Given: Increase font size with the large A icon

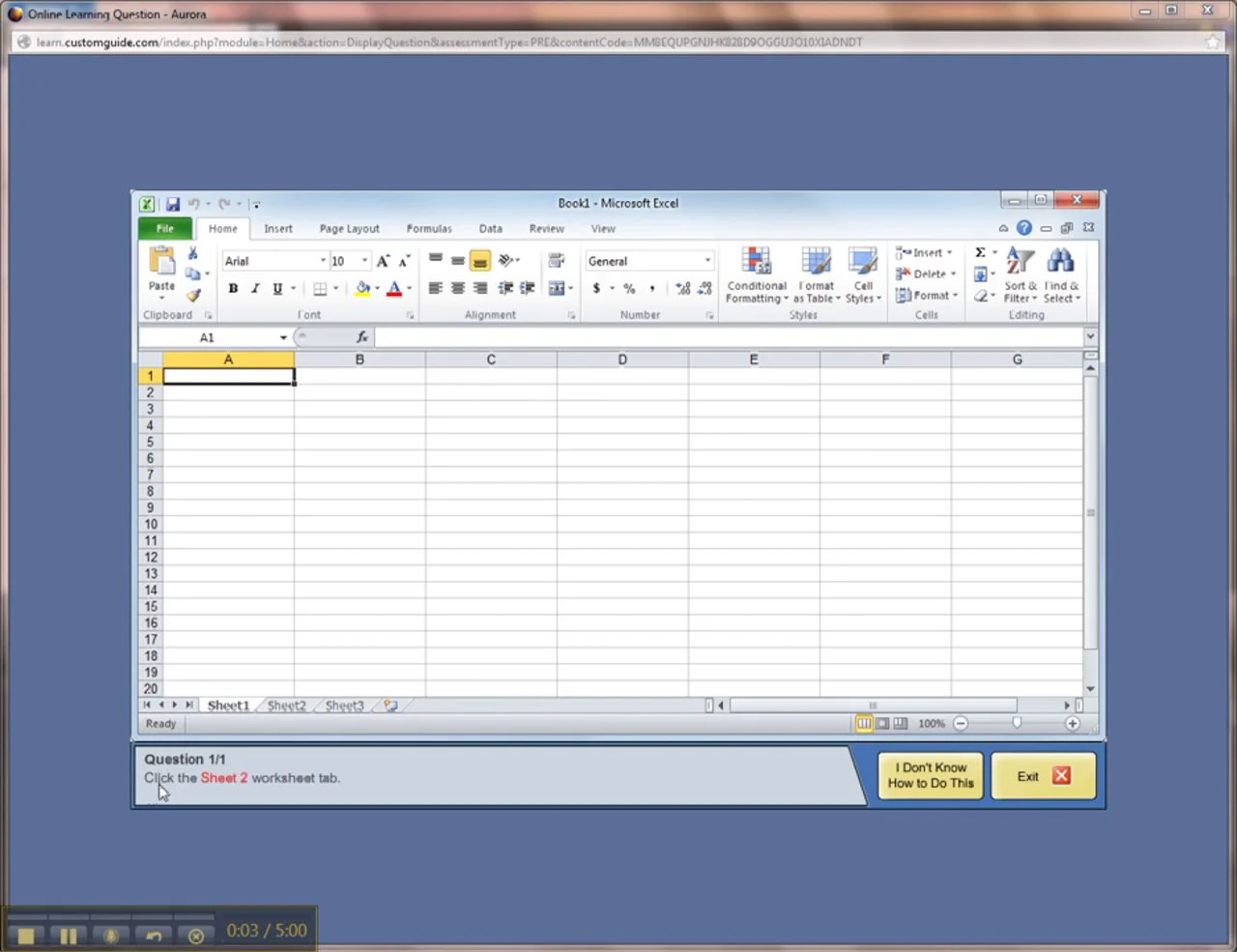Looking at the screenshot, I should (384, 261).
